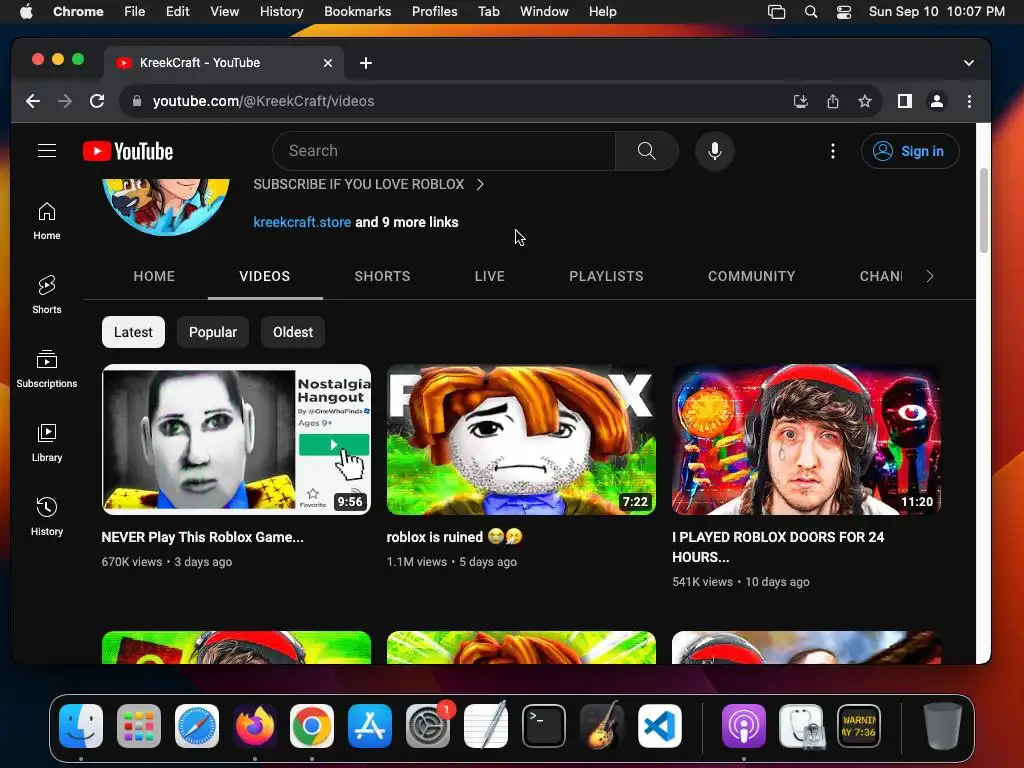Click the site lock icon
Viewport: 1024px width, 768px height.
coord(136,101)
